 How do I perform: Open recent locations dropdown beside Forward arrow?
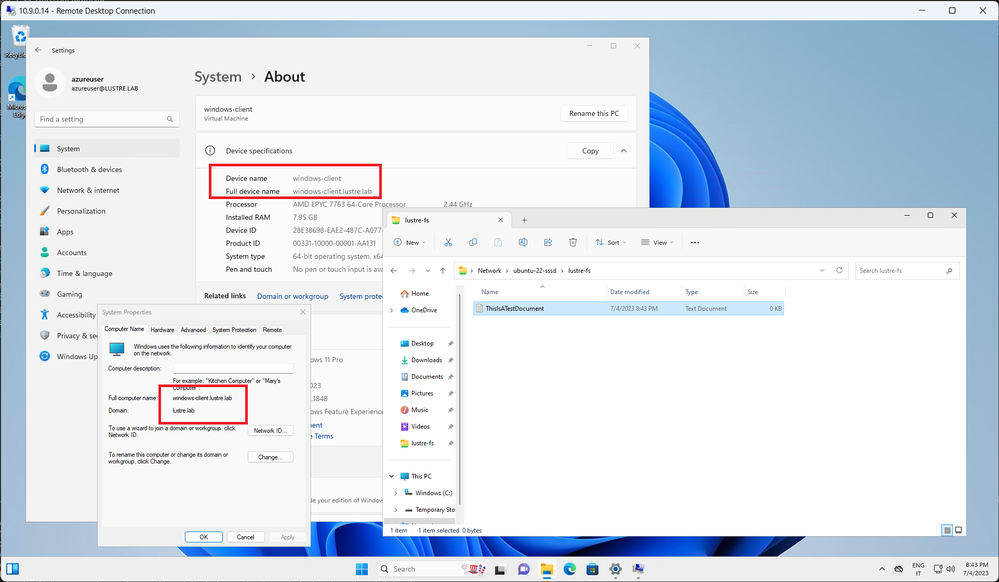pos(428,270)
